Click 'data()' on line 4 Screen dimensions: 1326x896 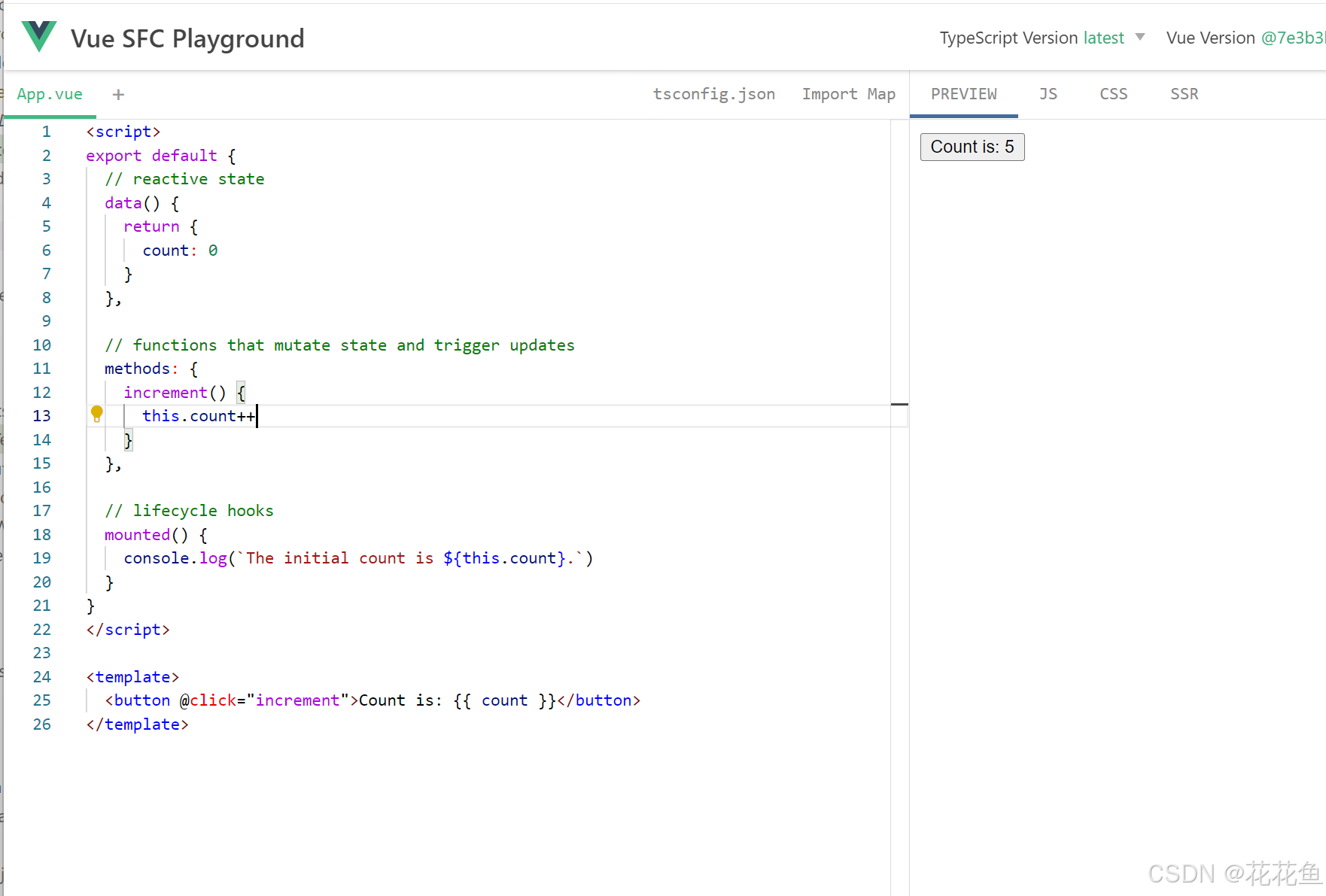click(x=132, y=203)
